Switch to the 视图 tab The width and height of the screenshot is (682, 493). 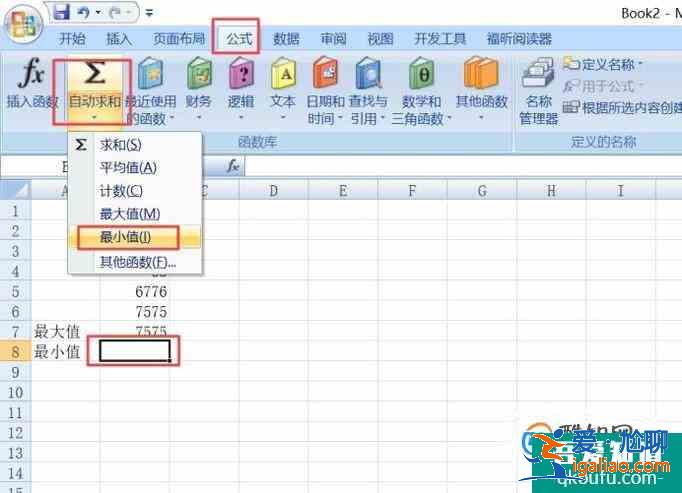pyautogui.click(x=380, y=39)
